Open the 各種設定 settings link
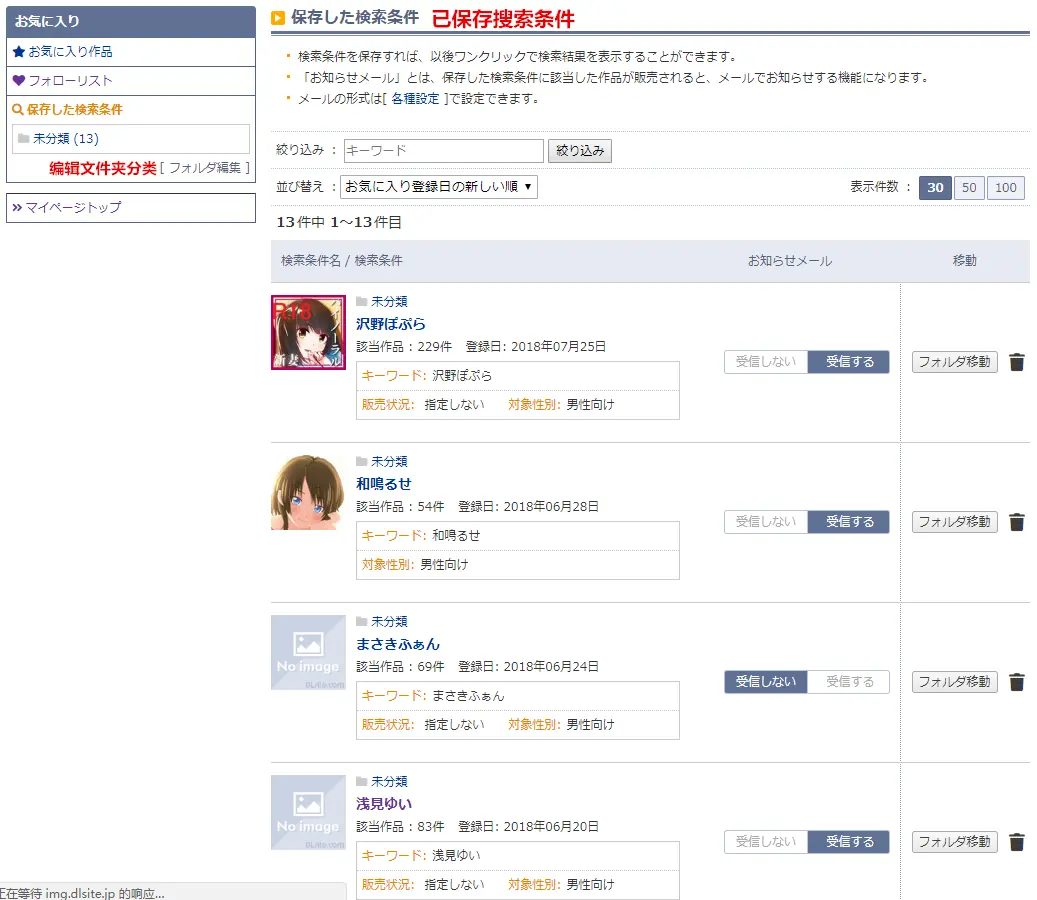The width and height of the screenshot is (1037, 900). click(415, 99)
